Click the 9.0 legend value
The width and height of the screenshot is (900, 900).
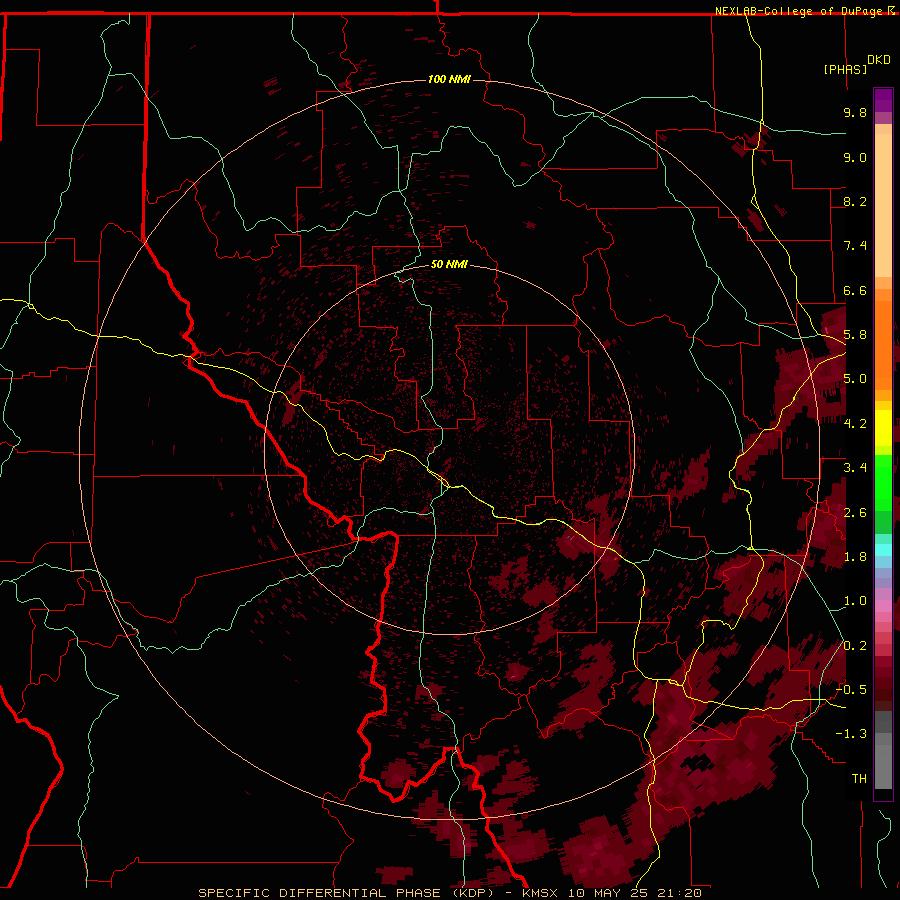pyautogui.click(x=855, y=158)
